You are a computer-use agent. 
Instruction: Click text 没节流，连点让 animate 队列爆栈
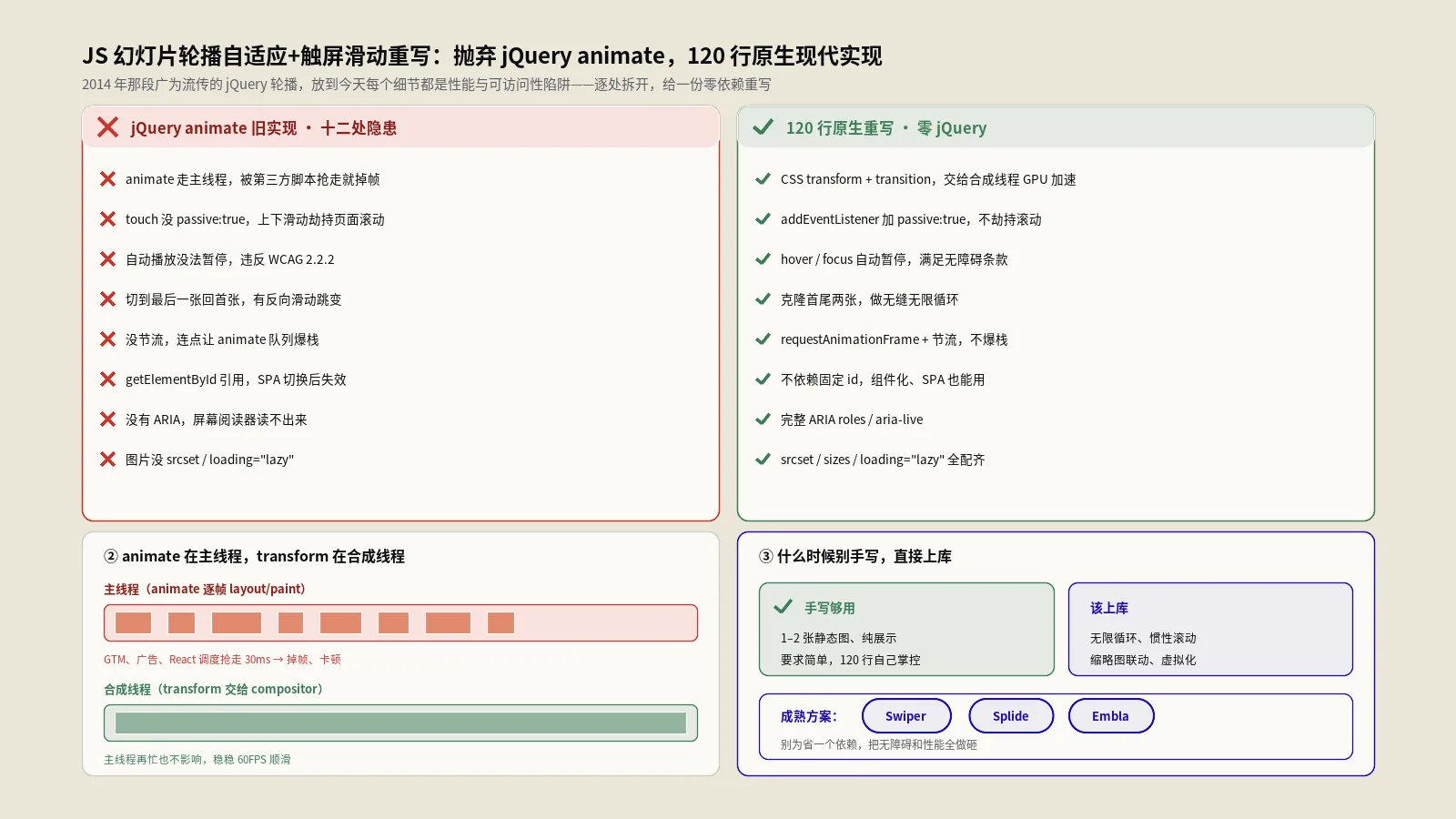[222, 340]
